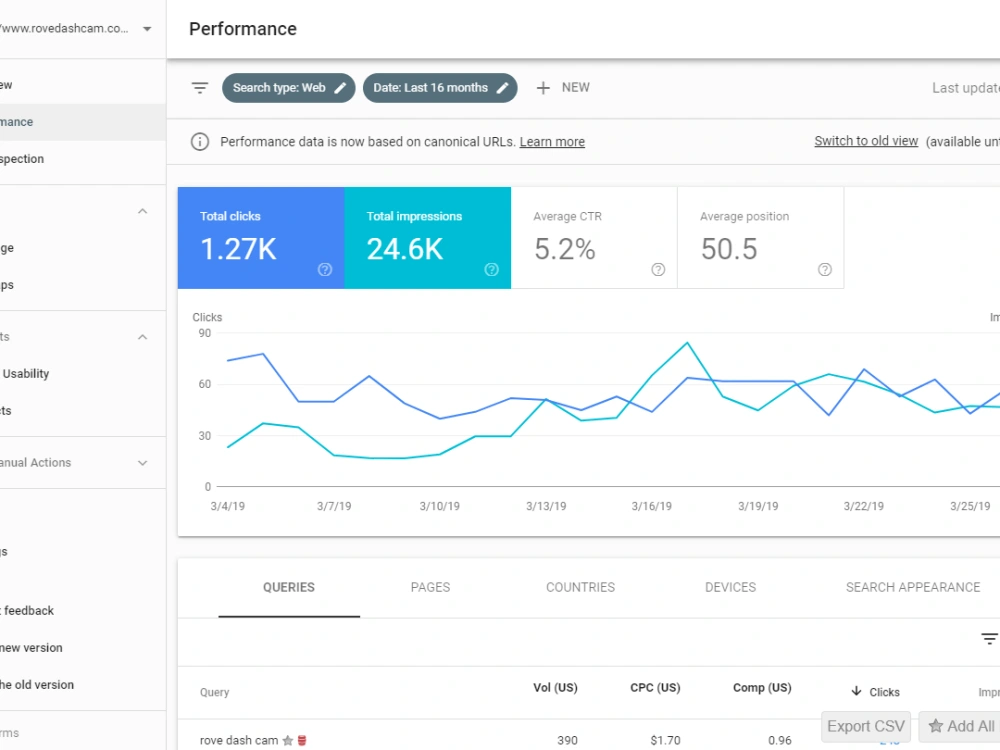Click the info icon beside Performance data notice
The width and height of the screenshot is (1000, 750).
[200, 142]
